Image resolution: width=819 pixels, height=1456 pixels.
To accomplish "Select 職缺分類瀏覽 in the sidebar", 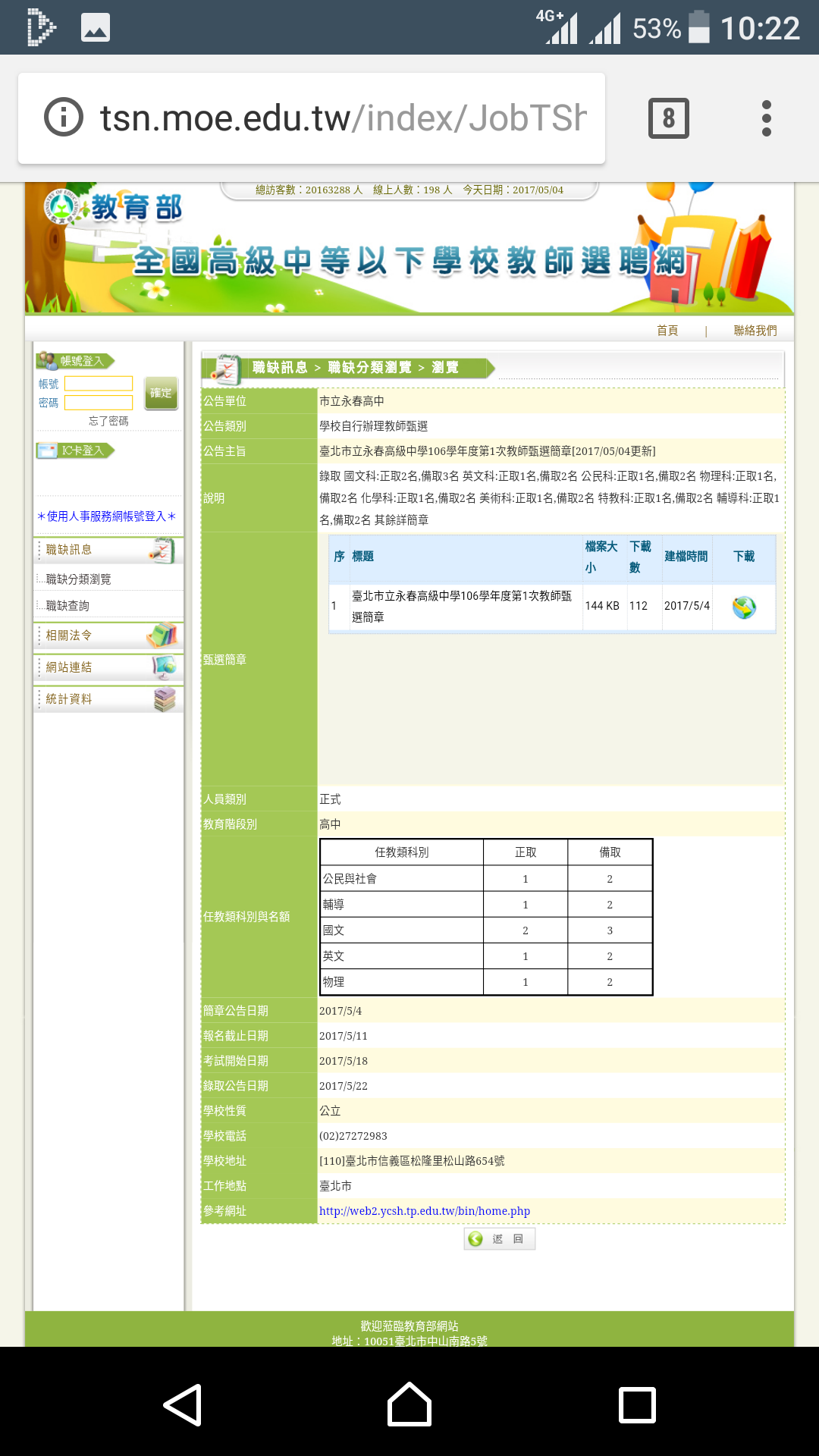I will pyautogui.click(x=79, y=579).
